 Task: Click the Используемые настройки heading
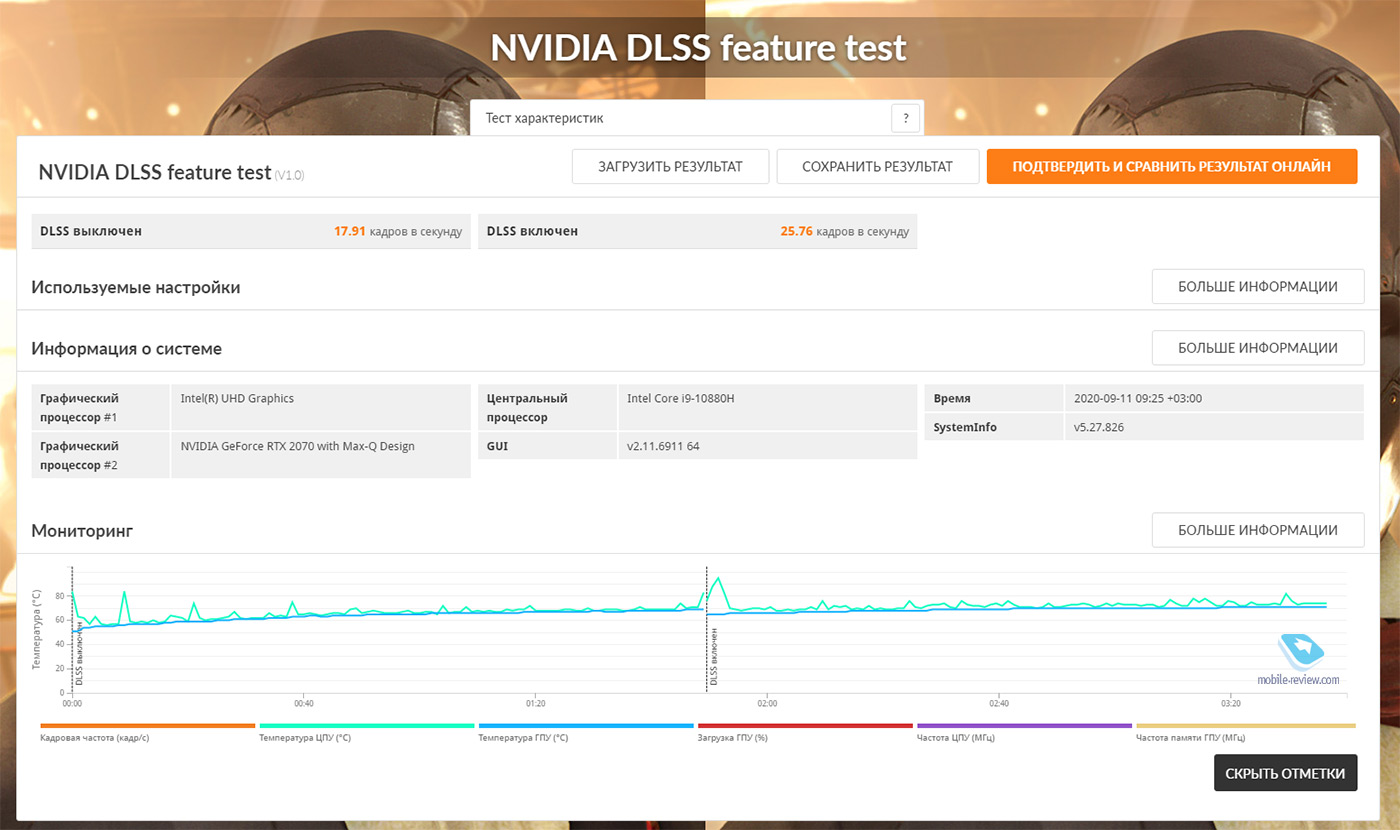[x=136, y=287]
